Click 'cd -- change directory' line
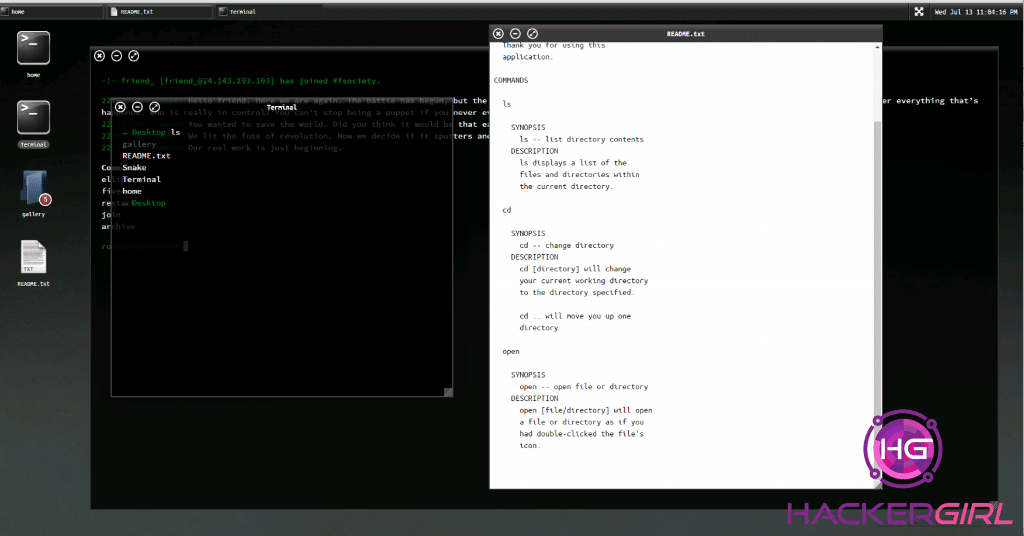The image size is (1024, 536). coord(566,245)
